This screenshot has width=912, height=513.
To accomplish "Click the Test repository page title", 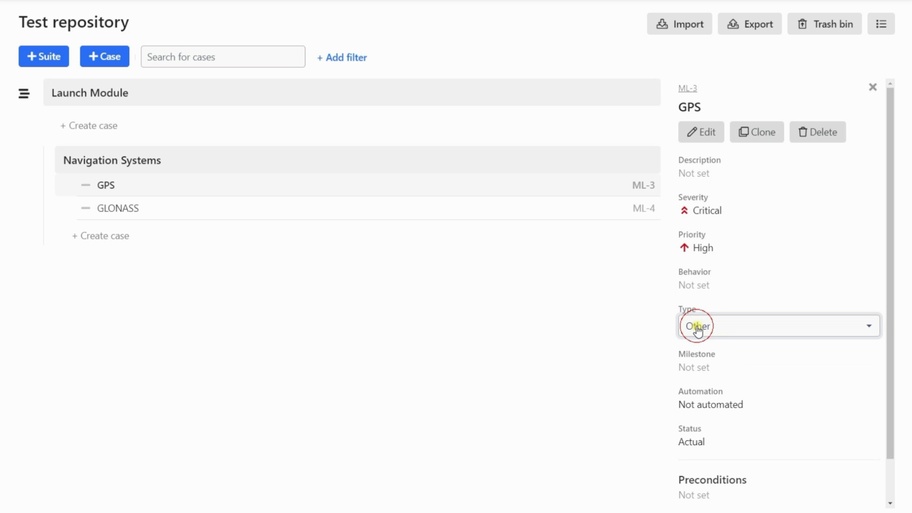I will [74, 22].
